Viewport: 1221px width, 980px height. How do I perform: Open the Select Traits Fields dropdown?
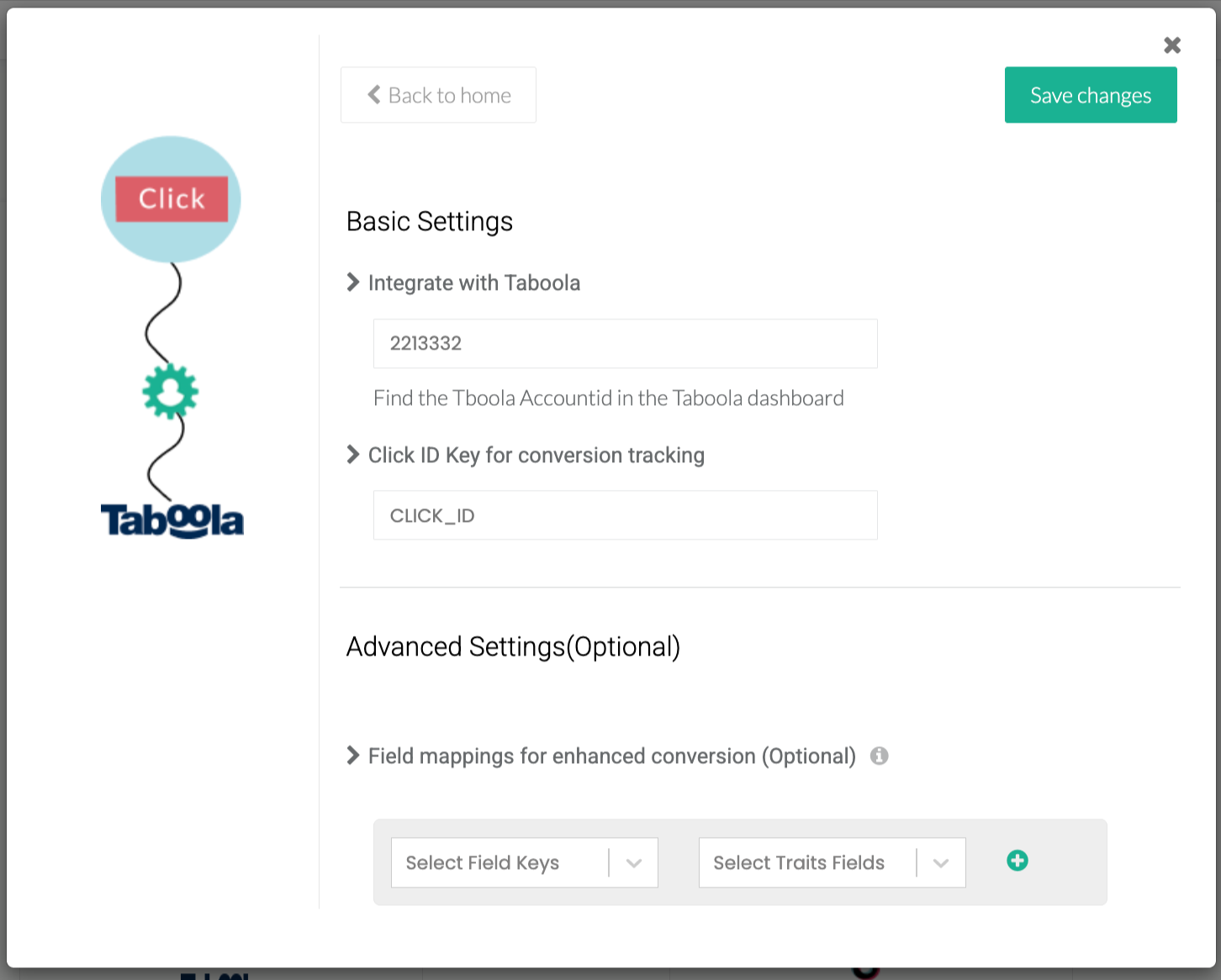point(832,862)
